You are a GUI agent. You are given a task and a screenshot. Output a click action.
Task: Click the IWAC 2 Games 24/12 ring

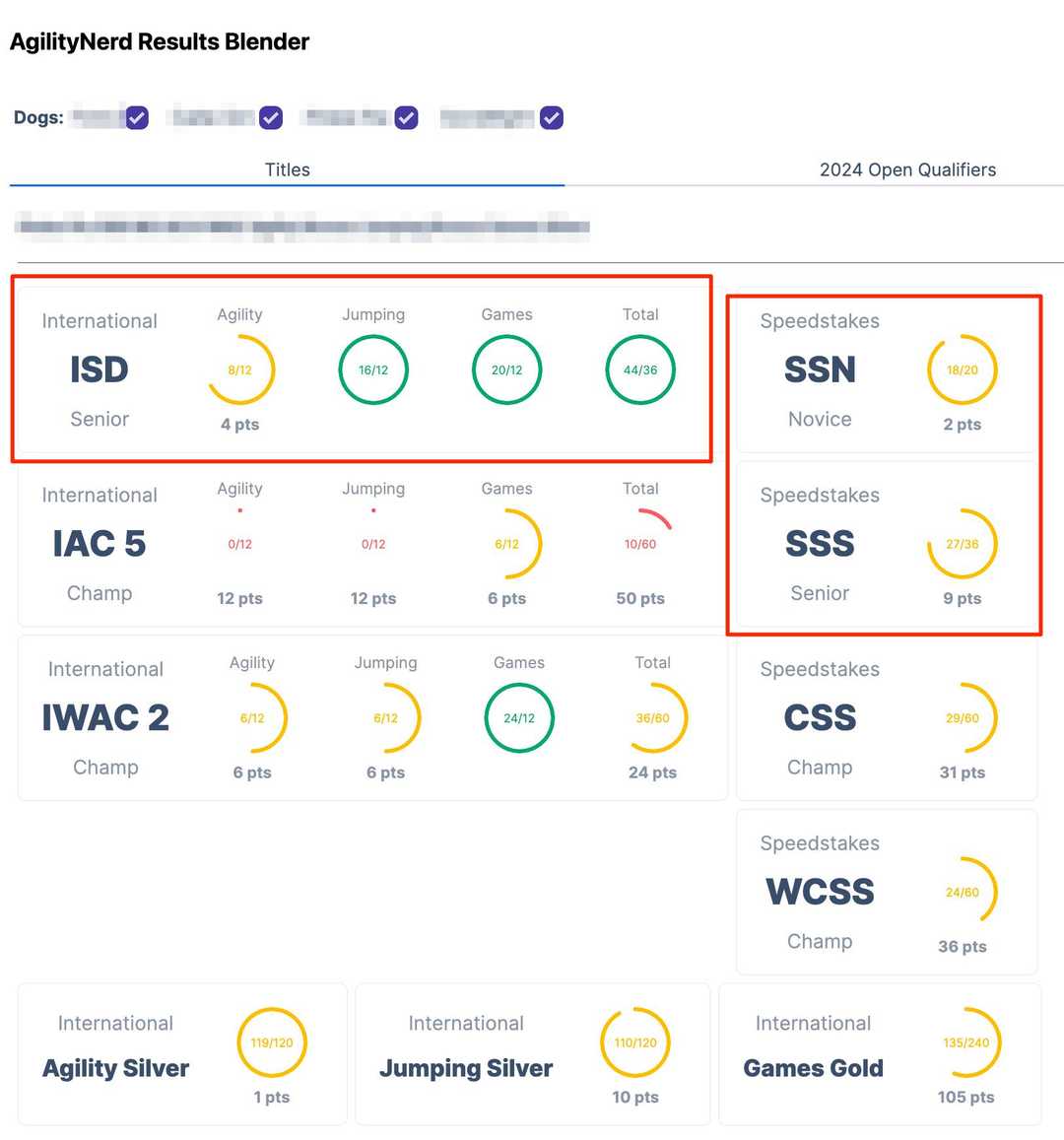pos(519,718)
